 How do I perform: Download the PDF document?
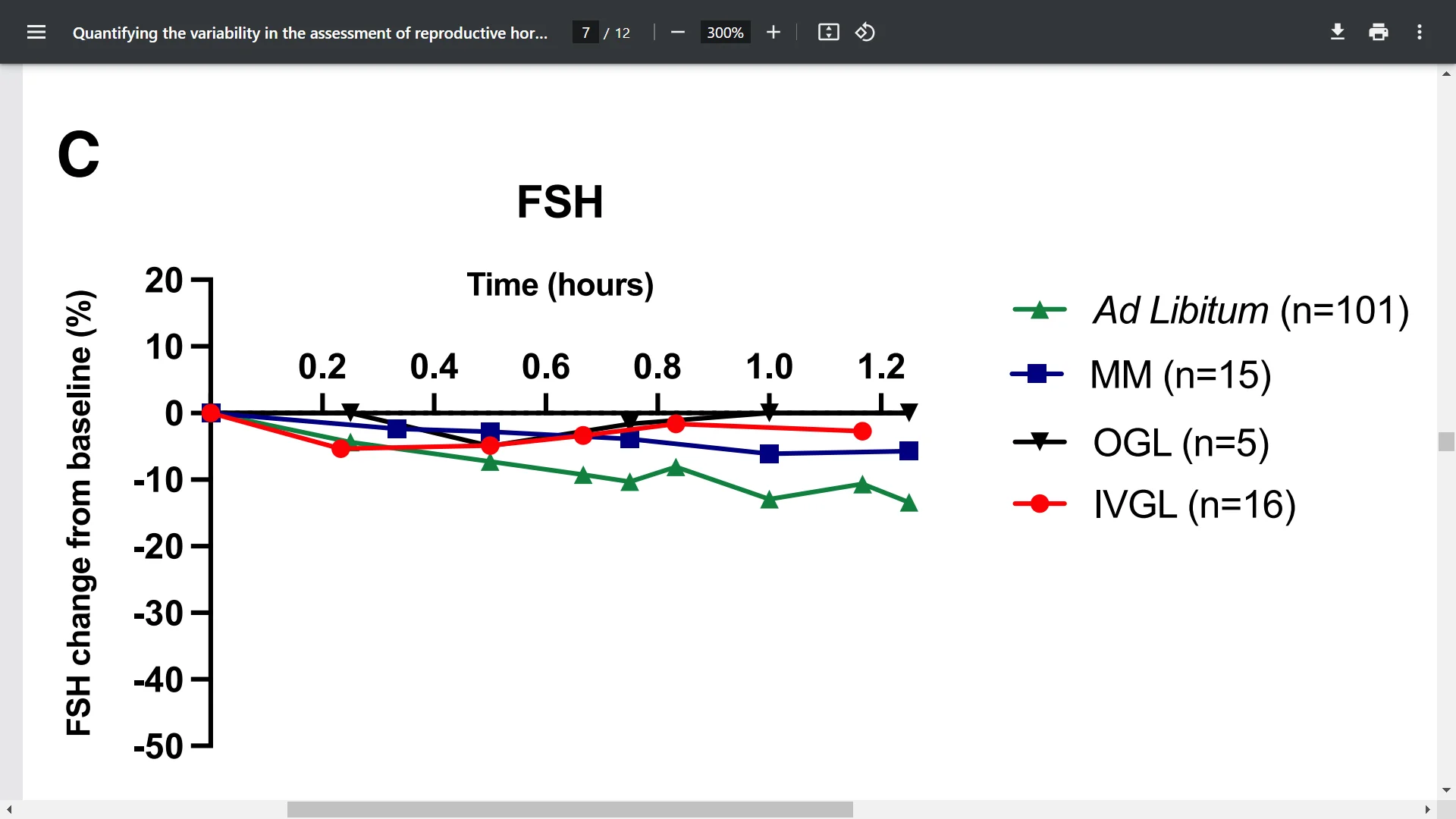tap(1337, 32)
